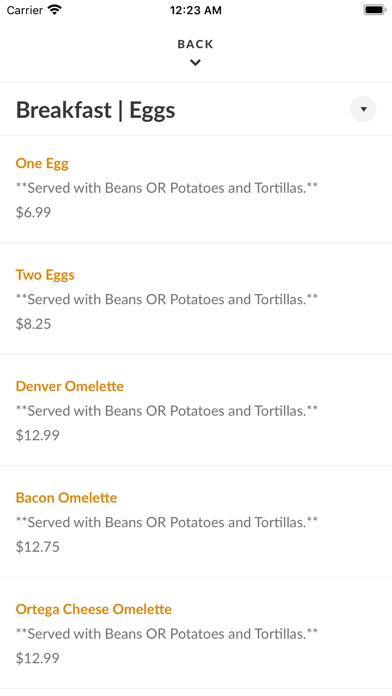392x696 pixels.
Task: Click the down chevron under BACK
Action: pos(195,63)
